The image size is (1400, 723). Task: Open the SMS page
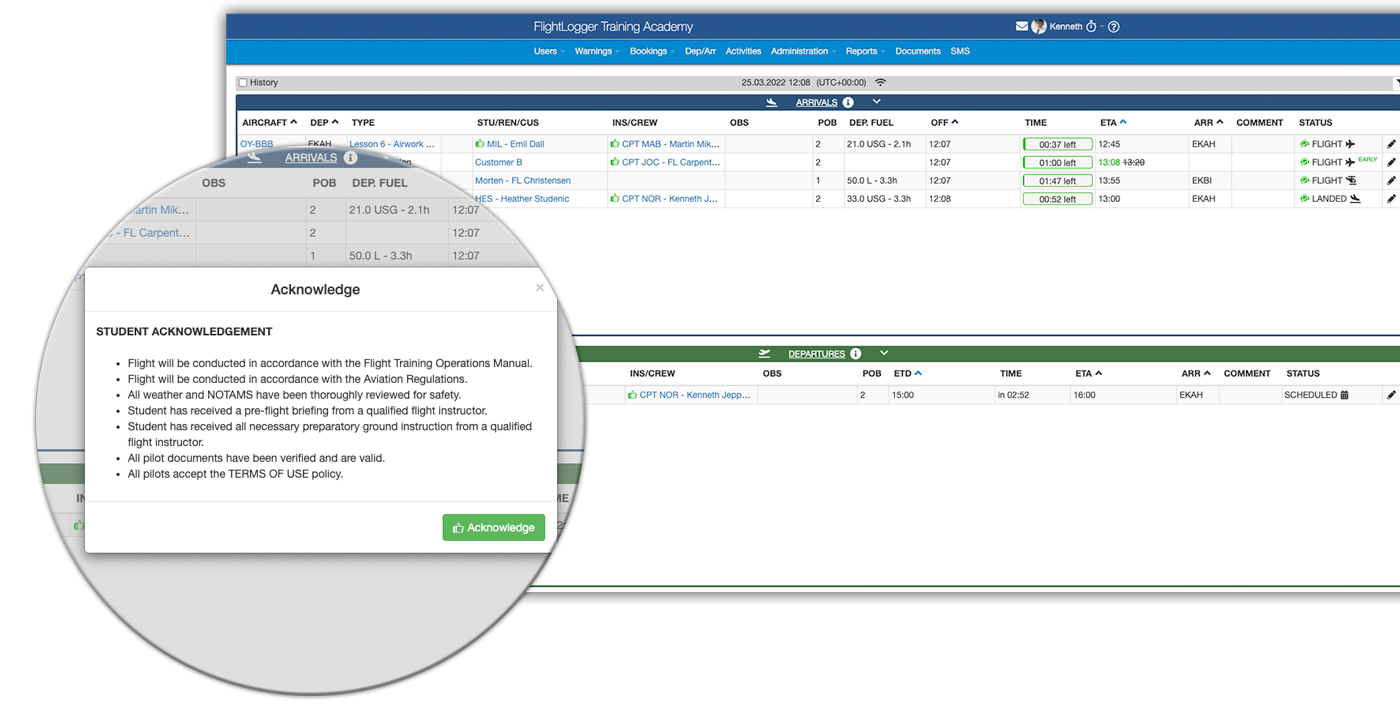coord(960,51)
